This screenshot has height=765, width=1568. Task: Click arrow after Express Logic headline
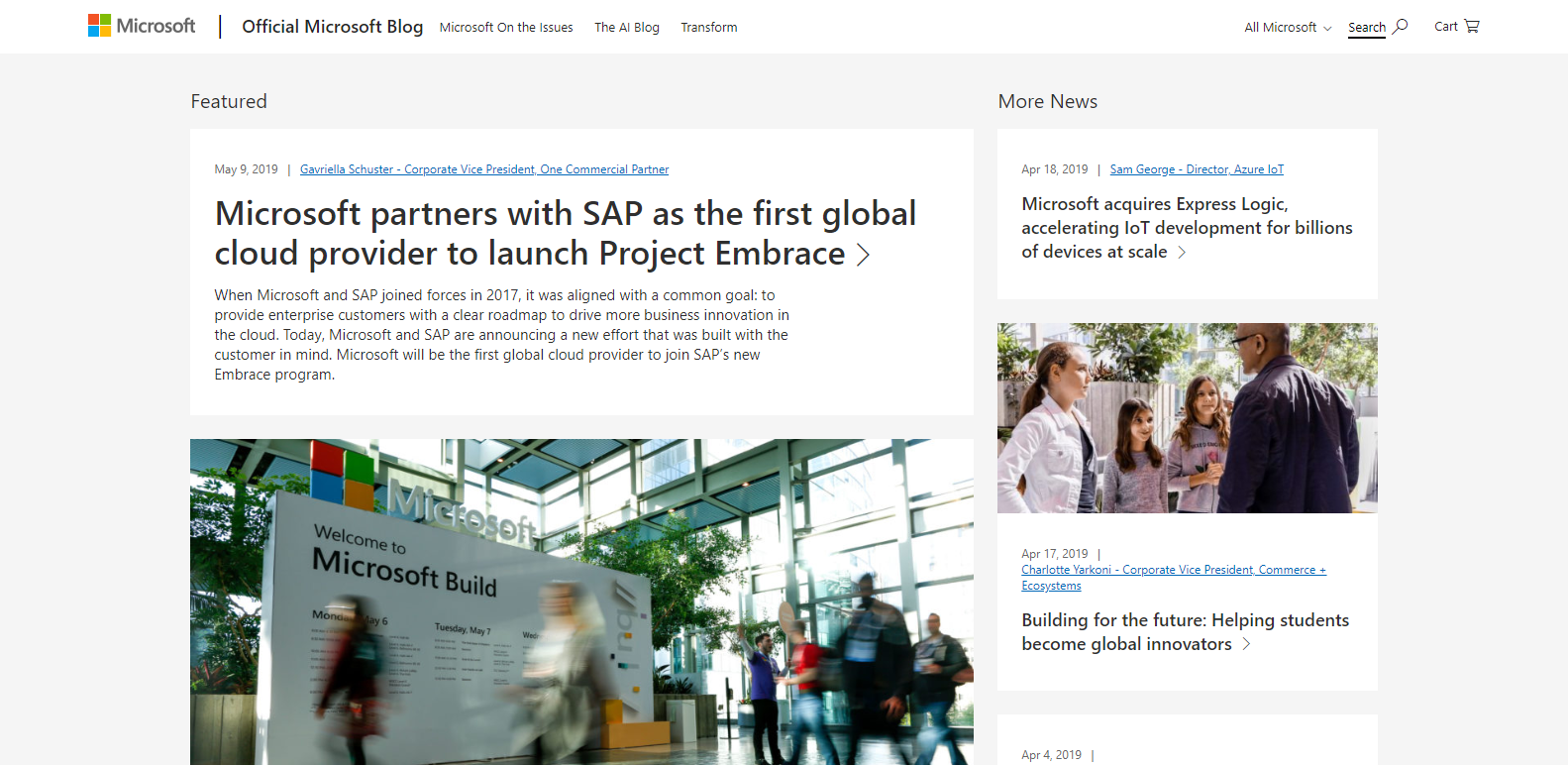point(1182,253)
